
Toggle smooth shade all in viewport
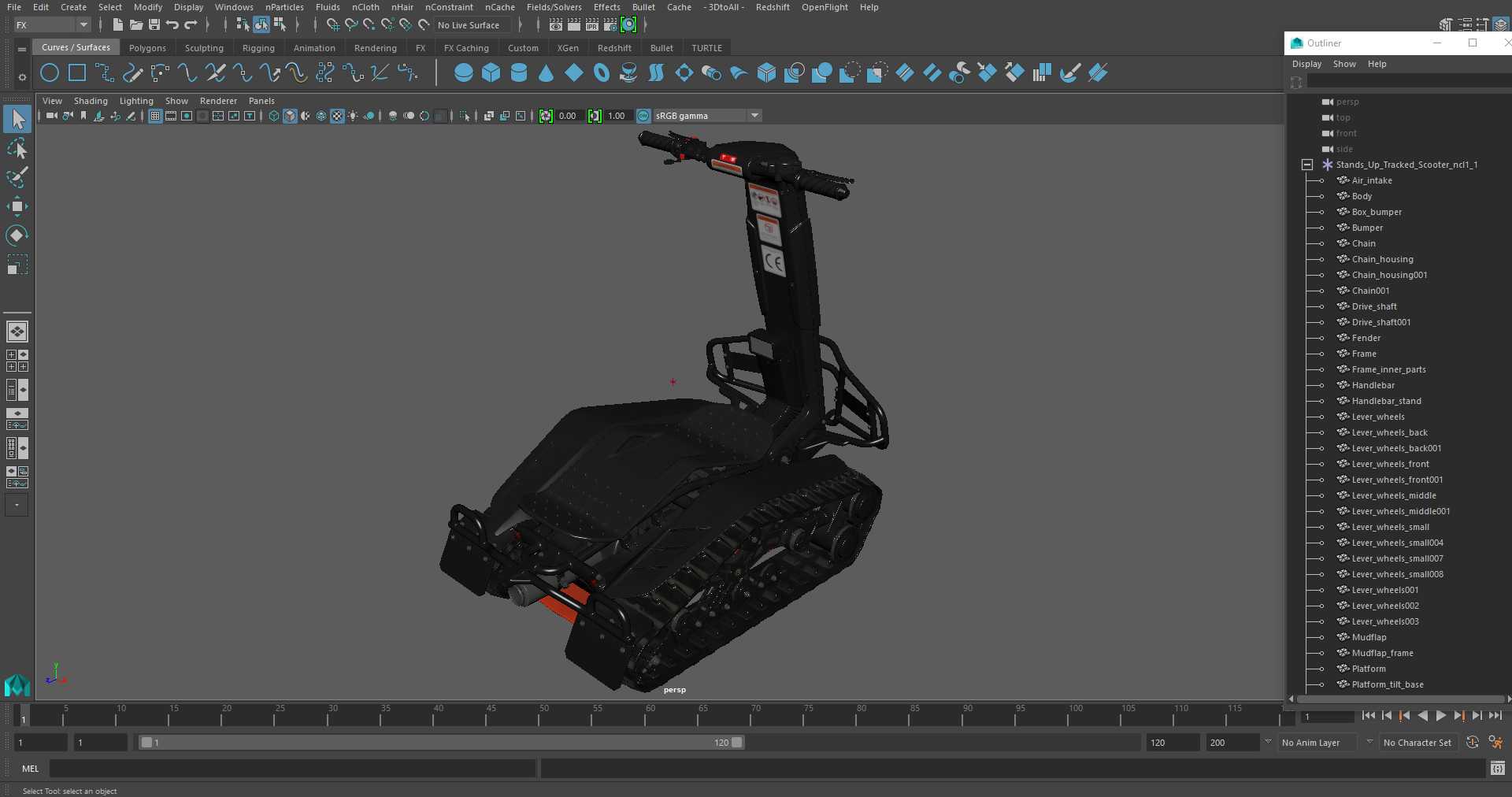[290, 116]
